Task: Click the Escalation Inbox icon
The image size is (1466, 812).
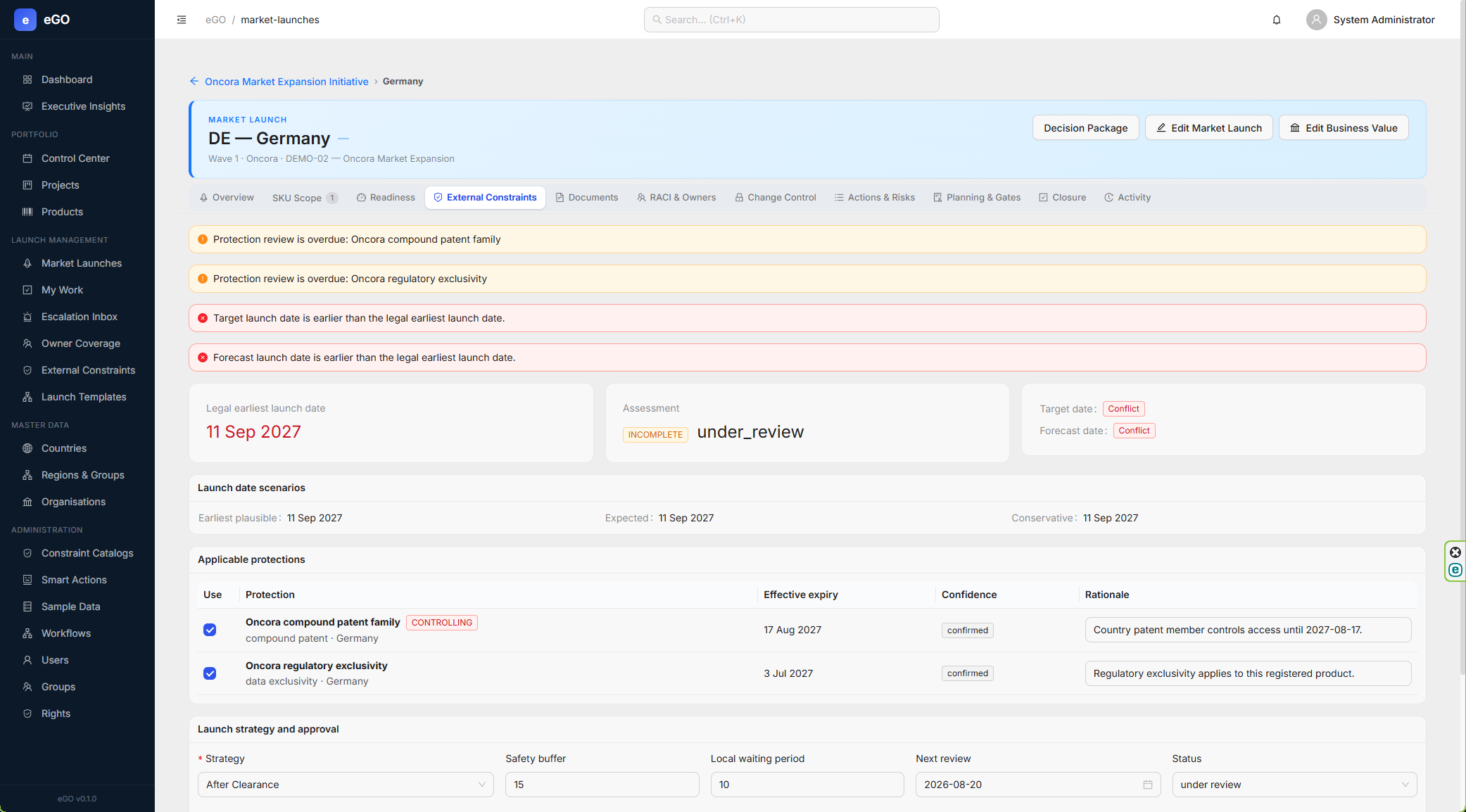Action: point(27,317)
